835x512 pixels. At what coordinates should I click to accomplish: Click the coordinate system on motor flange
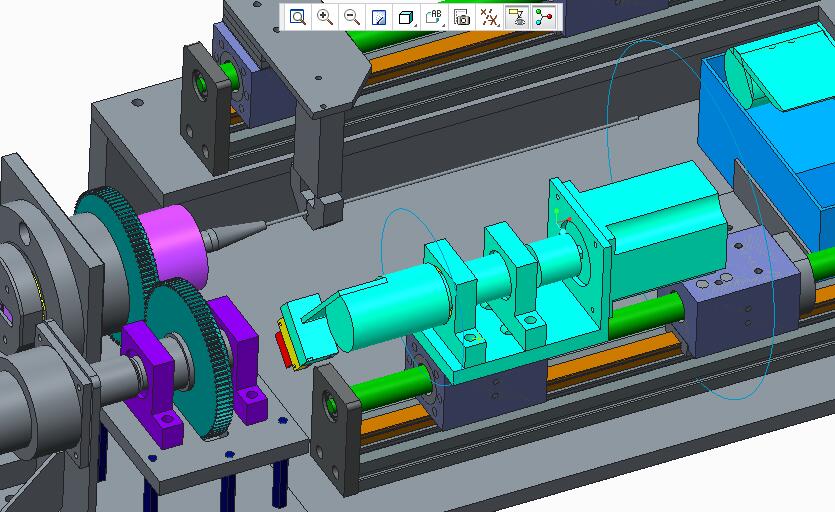click(x=562, y=221)
